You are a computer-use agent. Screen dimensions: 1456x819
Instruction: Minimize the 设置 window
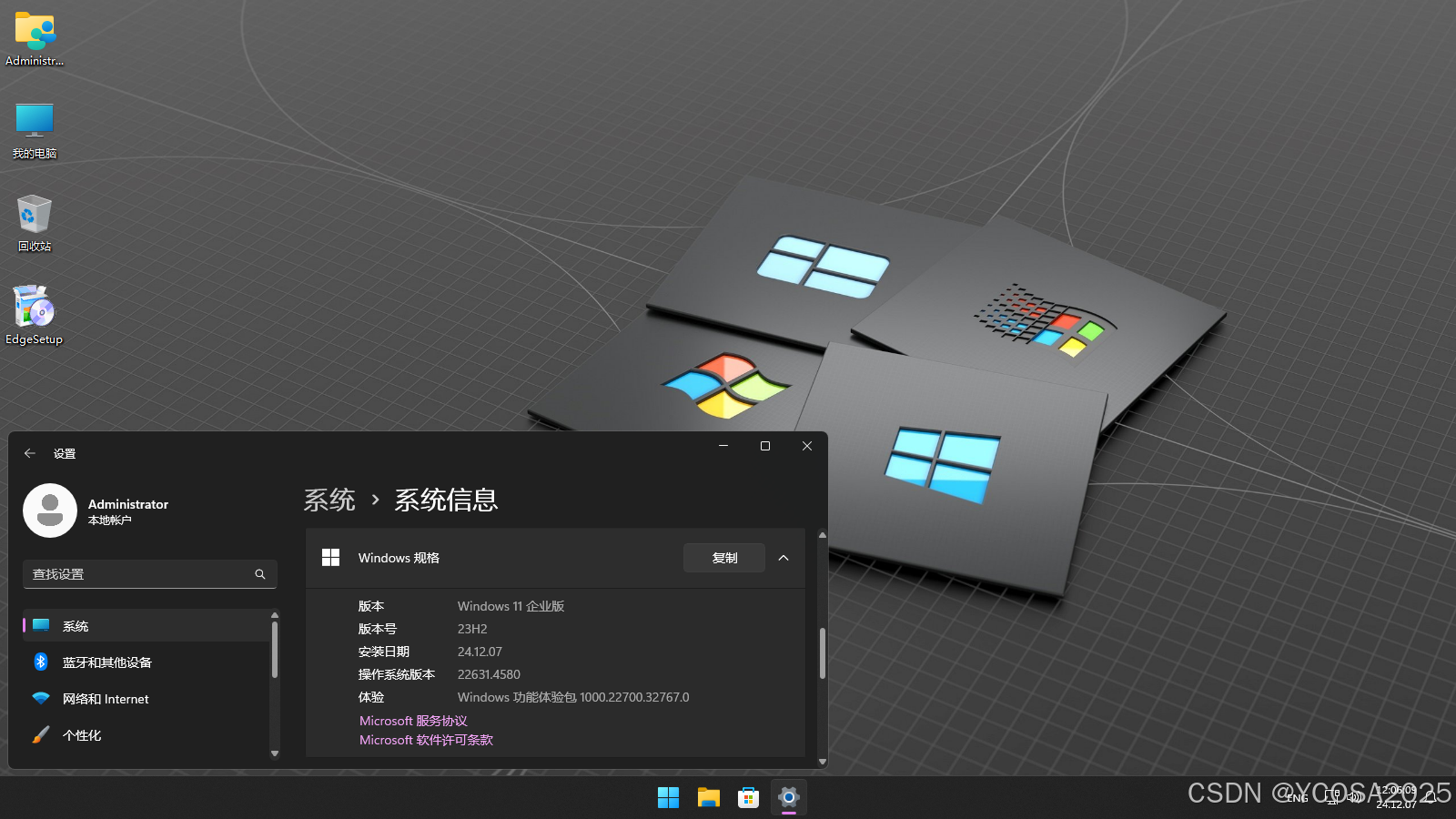coord(723,446)
